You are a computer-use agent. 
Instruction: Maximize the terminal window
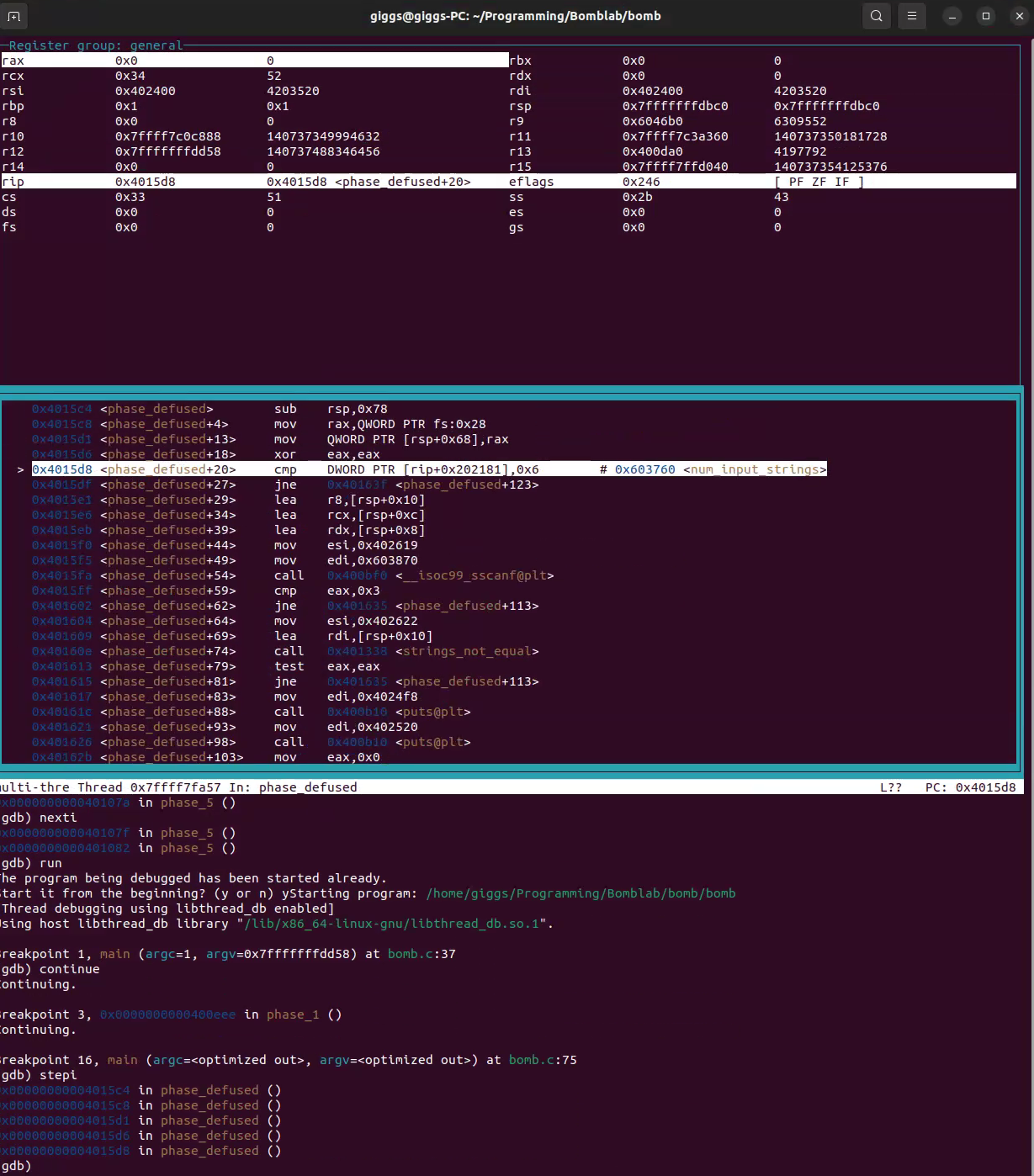985,16
